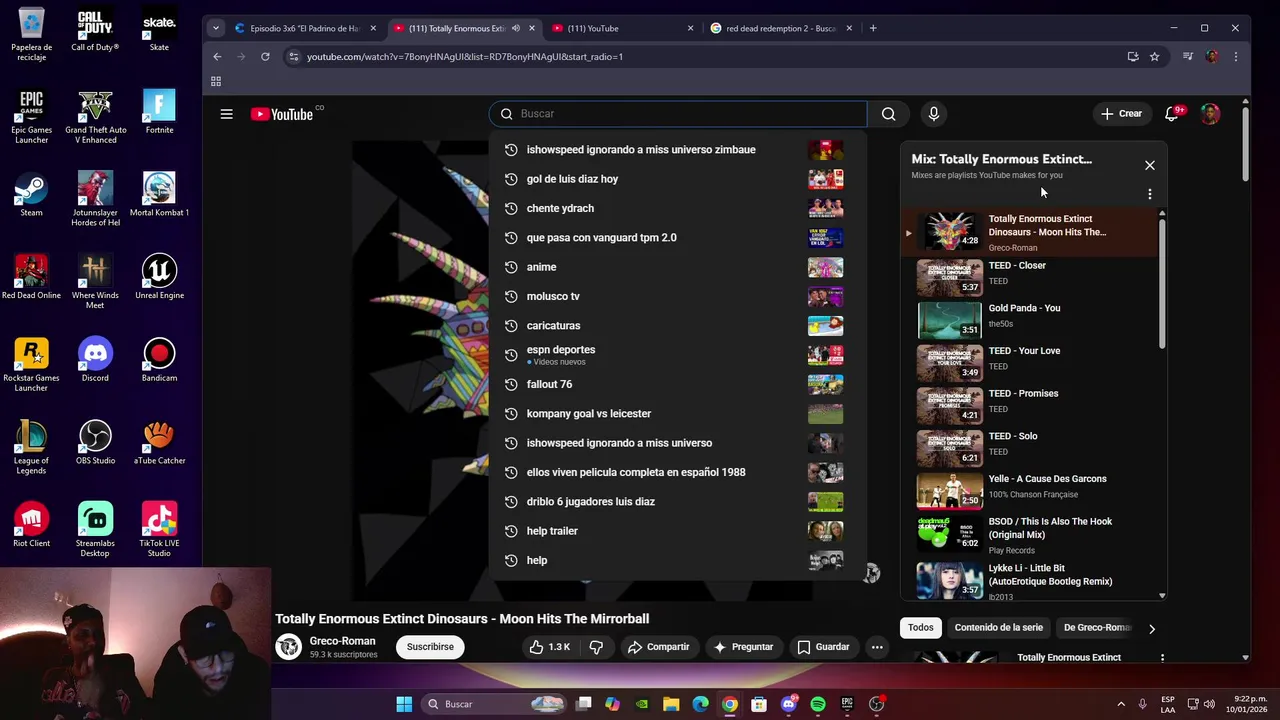Click the search magnifier button
This screenshot has height=720, width=1280.
tap(888, 114)
